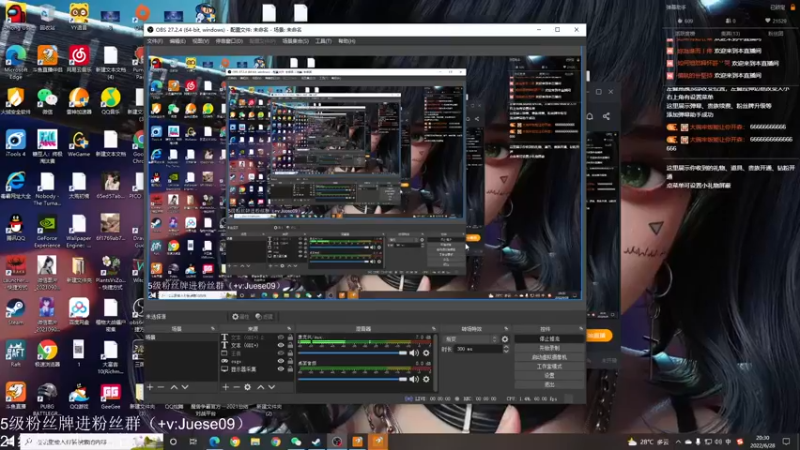This screenshot has height=450, width=800.
Task: Click Stop Streaming (停止推流) button
Action: pos(549,339)
